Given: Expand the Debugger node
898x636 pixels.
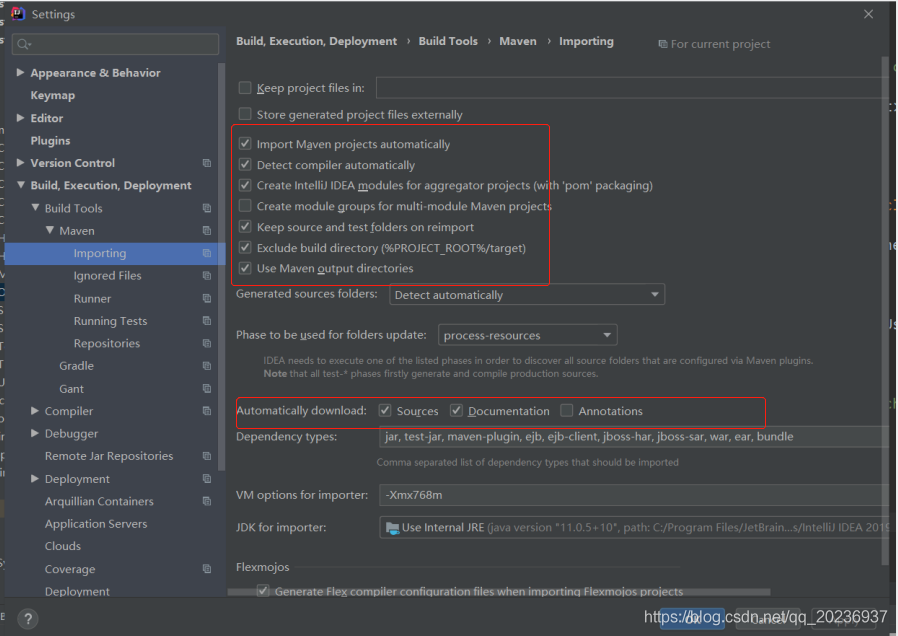Looking at the screenshot, I should [x=35, y=433].
